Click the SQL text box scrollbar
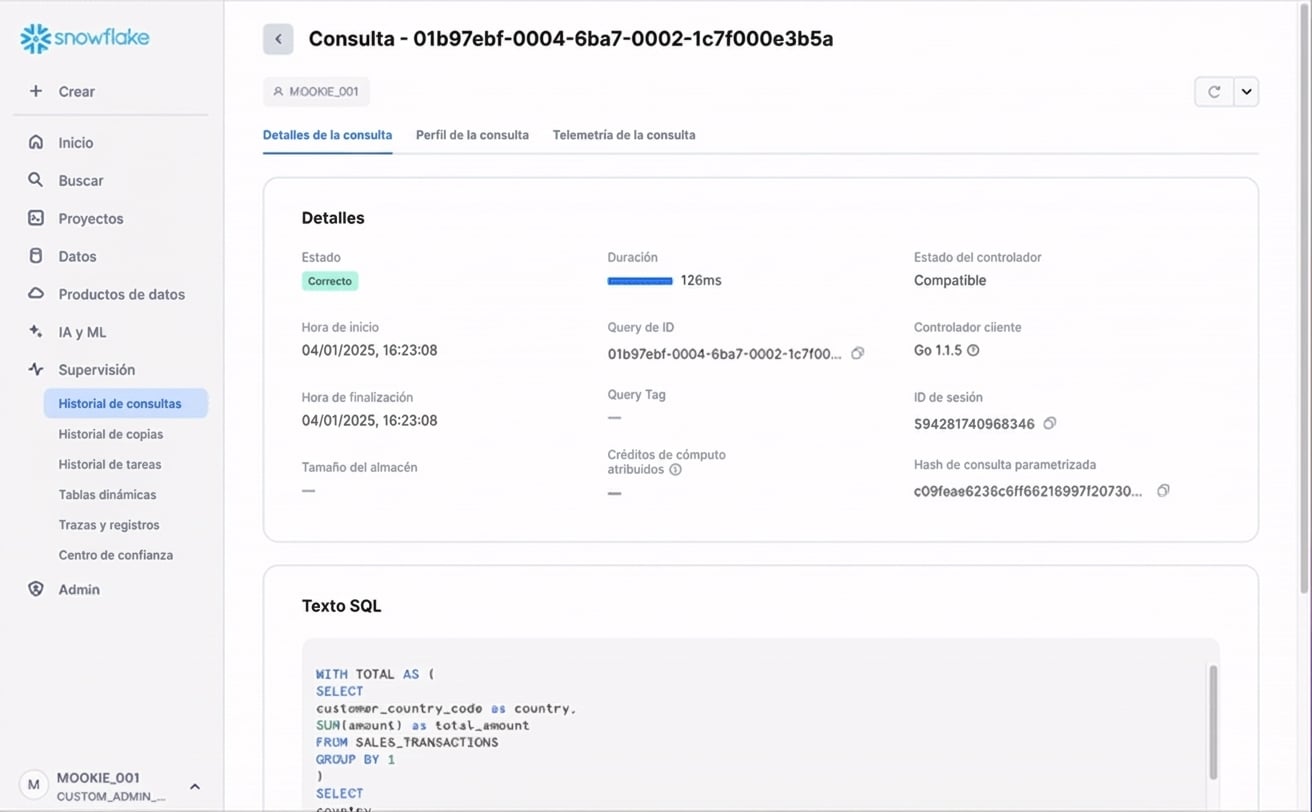The image size is (1312, 812). pos(1213,722)
